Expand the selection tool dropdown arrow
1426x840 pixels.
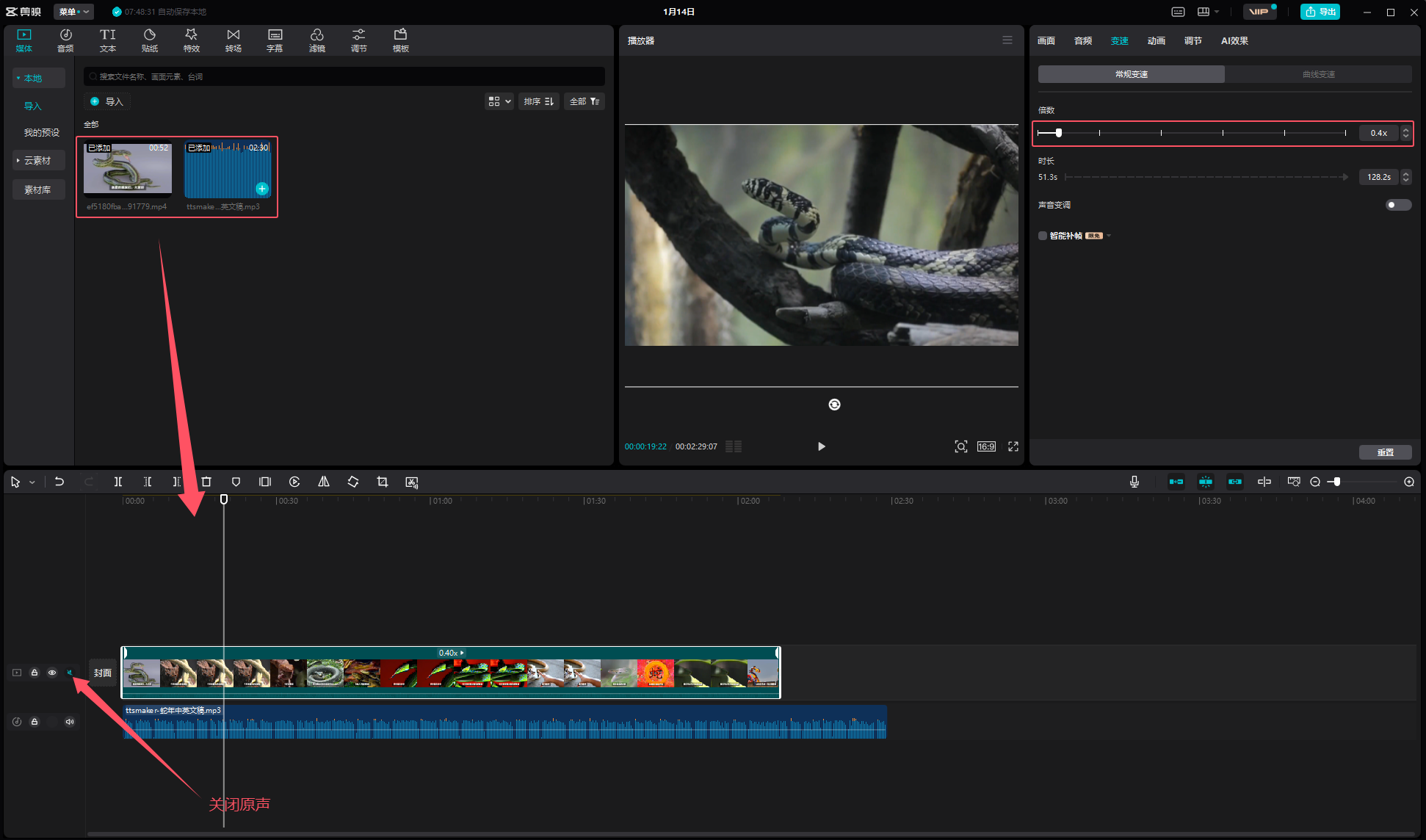(x=32, y=482)
